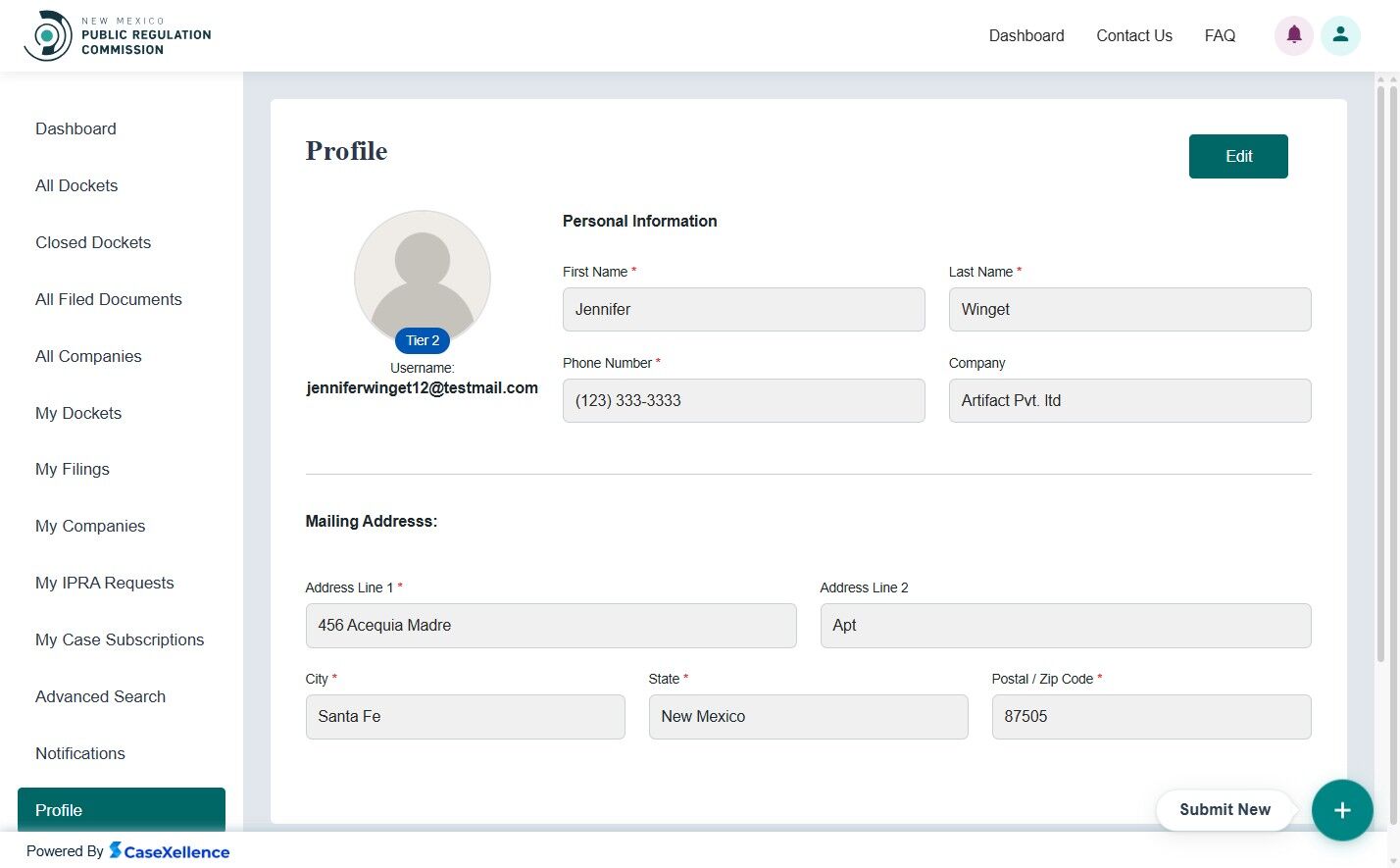Image resolution: width=1400 pixels, height=868 pixels.
Task: Click the City field Santa Fe
Action: click(465, 716)
